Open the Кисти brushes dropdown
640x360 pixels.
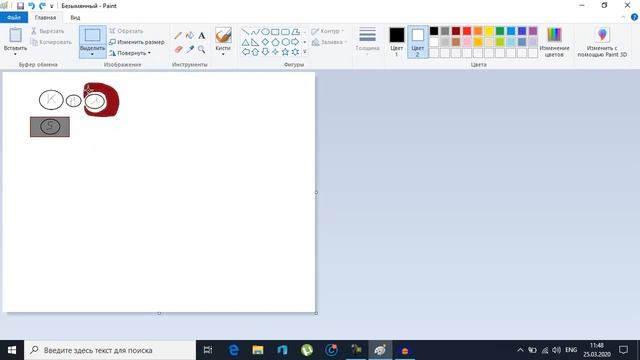(x=223, y=54)
